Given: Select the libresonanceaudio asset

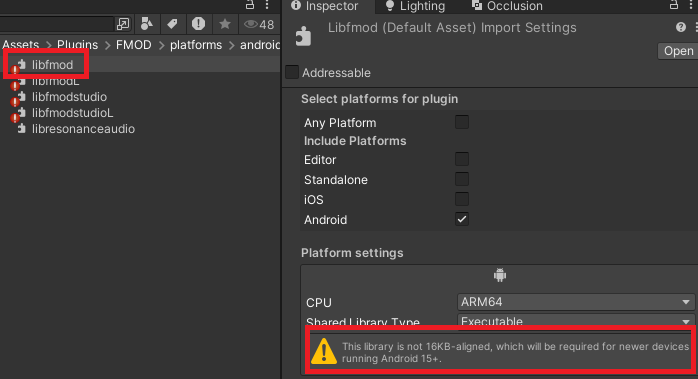Looking at the screenshot, I should pos(83,129).
